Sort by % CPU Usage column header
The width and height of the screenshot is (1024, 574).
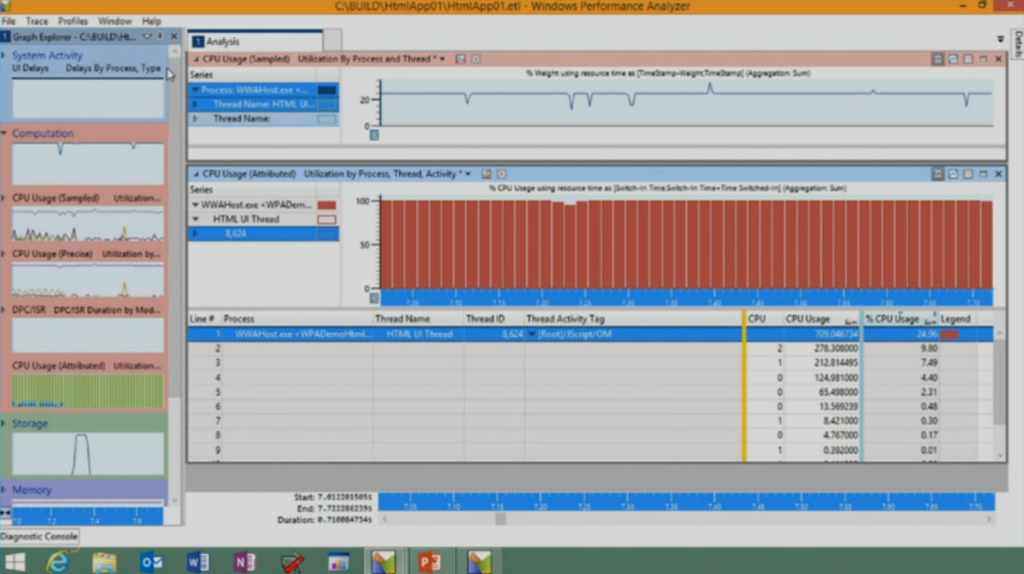tap(900, 319)
